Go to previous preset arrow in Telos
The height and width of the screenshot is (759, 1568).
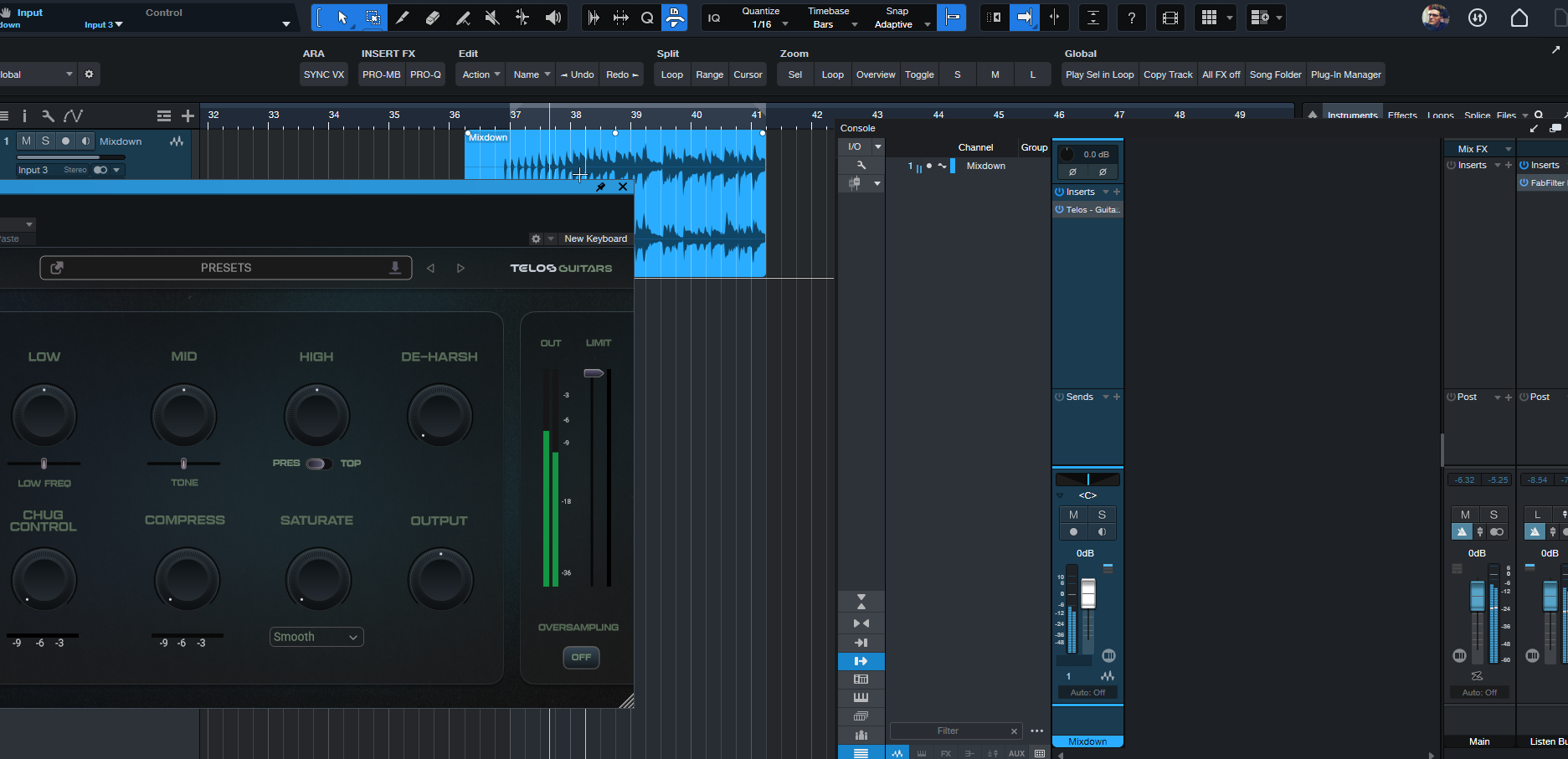[430, 268]
